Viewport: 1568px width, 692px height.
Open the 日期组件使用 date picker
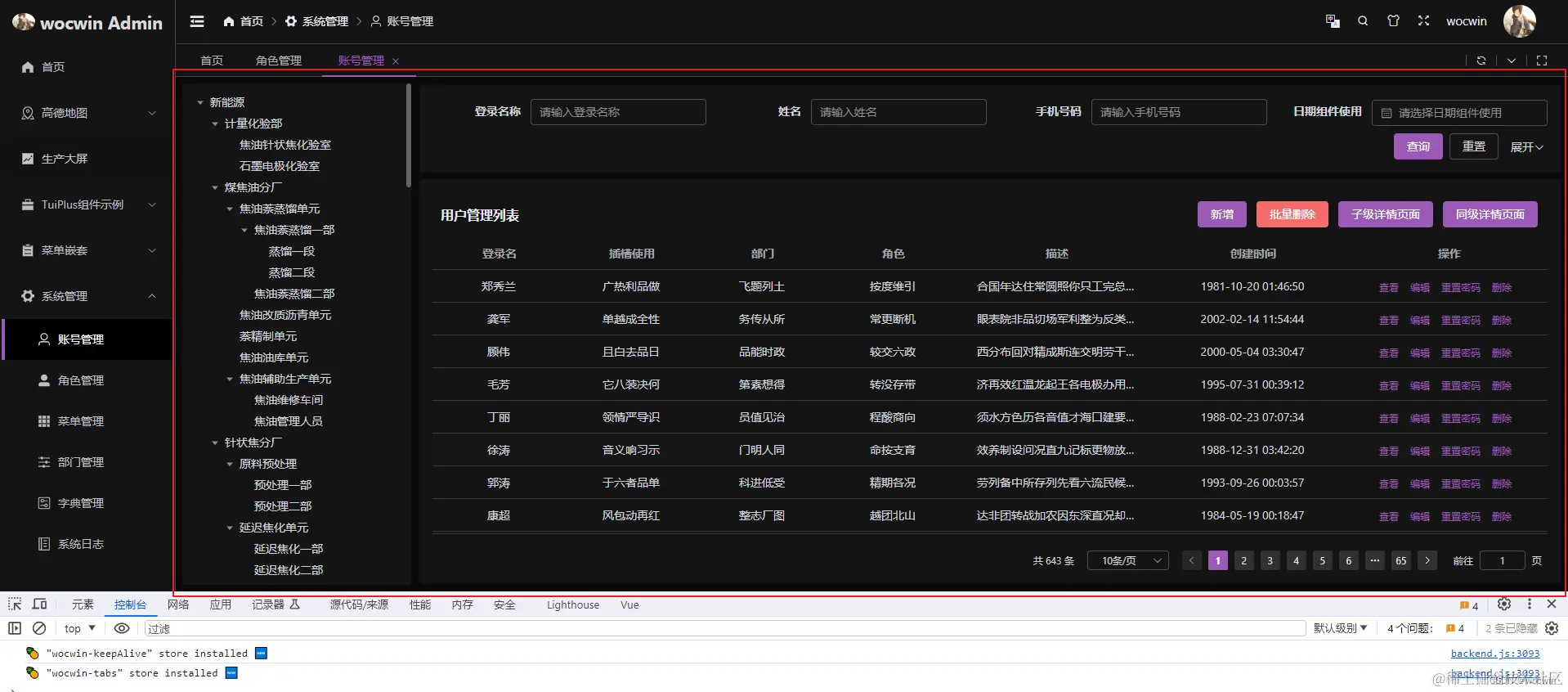pos(1459,113)
